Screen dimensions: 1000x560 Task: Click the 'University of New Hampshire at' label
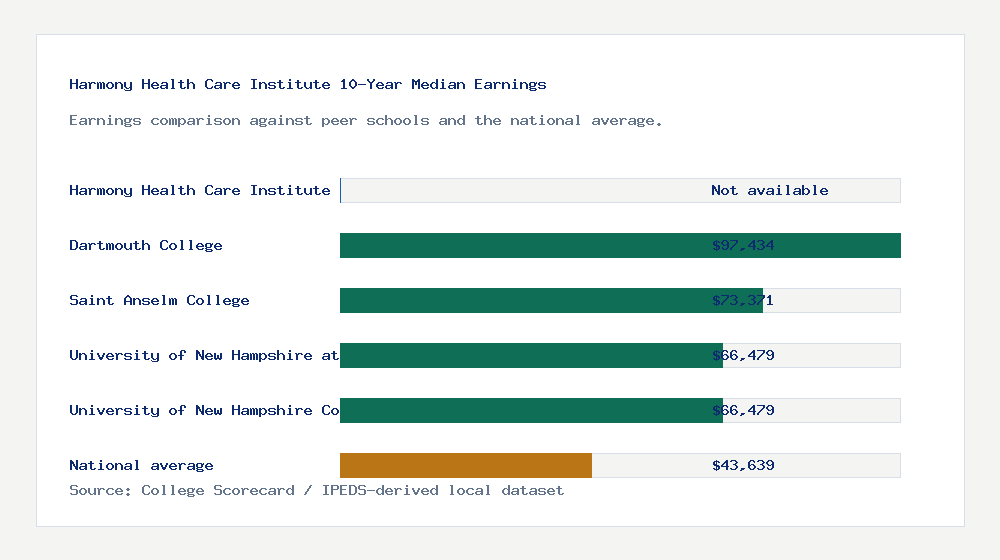(x=204, y=355)
